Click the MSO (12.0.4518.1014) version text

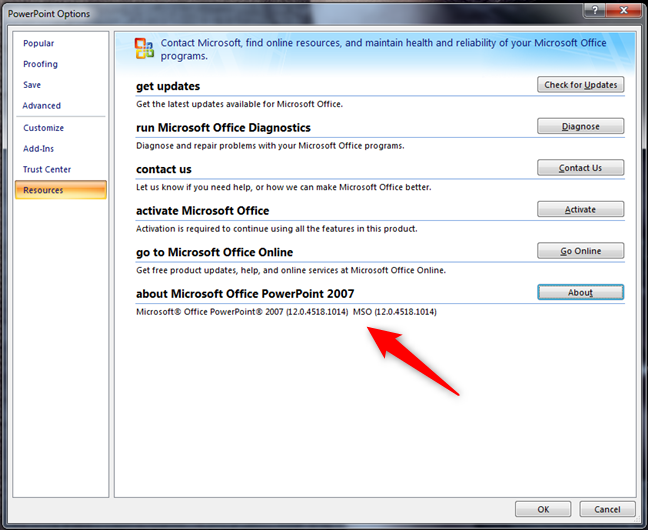[x=395, y=312]
